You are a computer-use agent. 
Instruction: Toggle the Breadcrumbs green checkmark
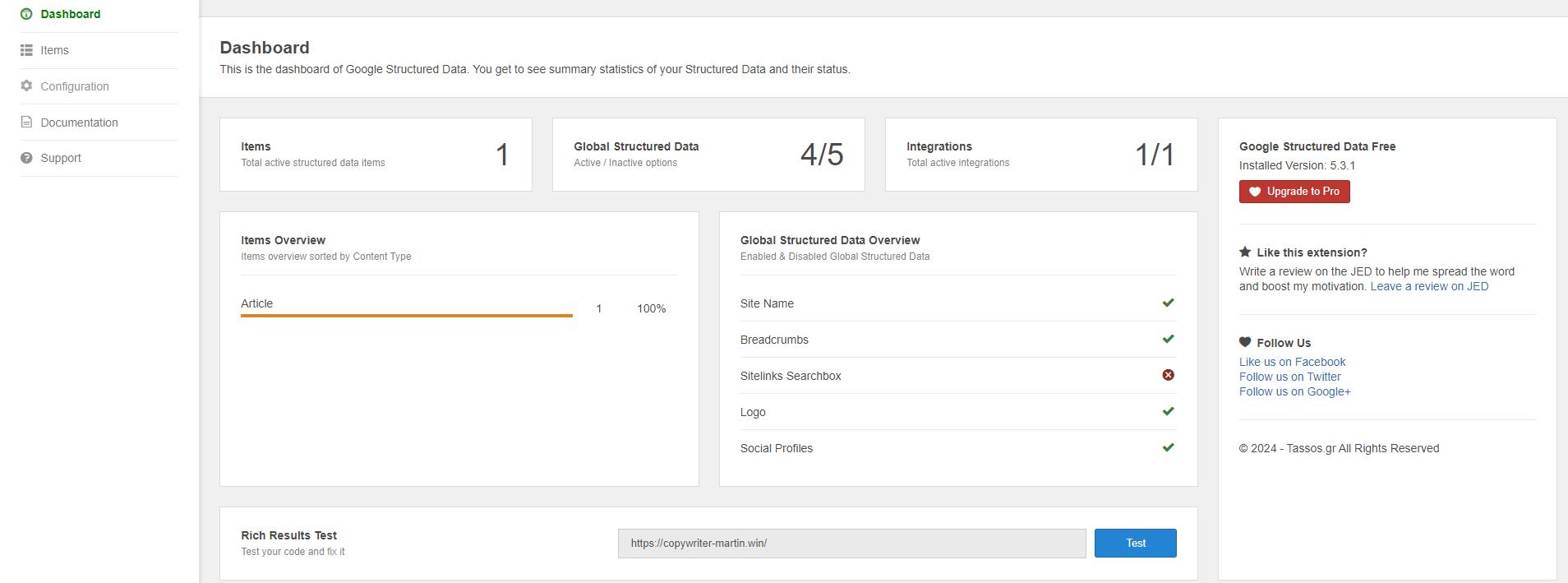pyautogui.click(x=1168, y=340)
